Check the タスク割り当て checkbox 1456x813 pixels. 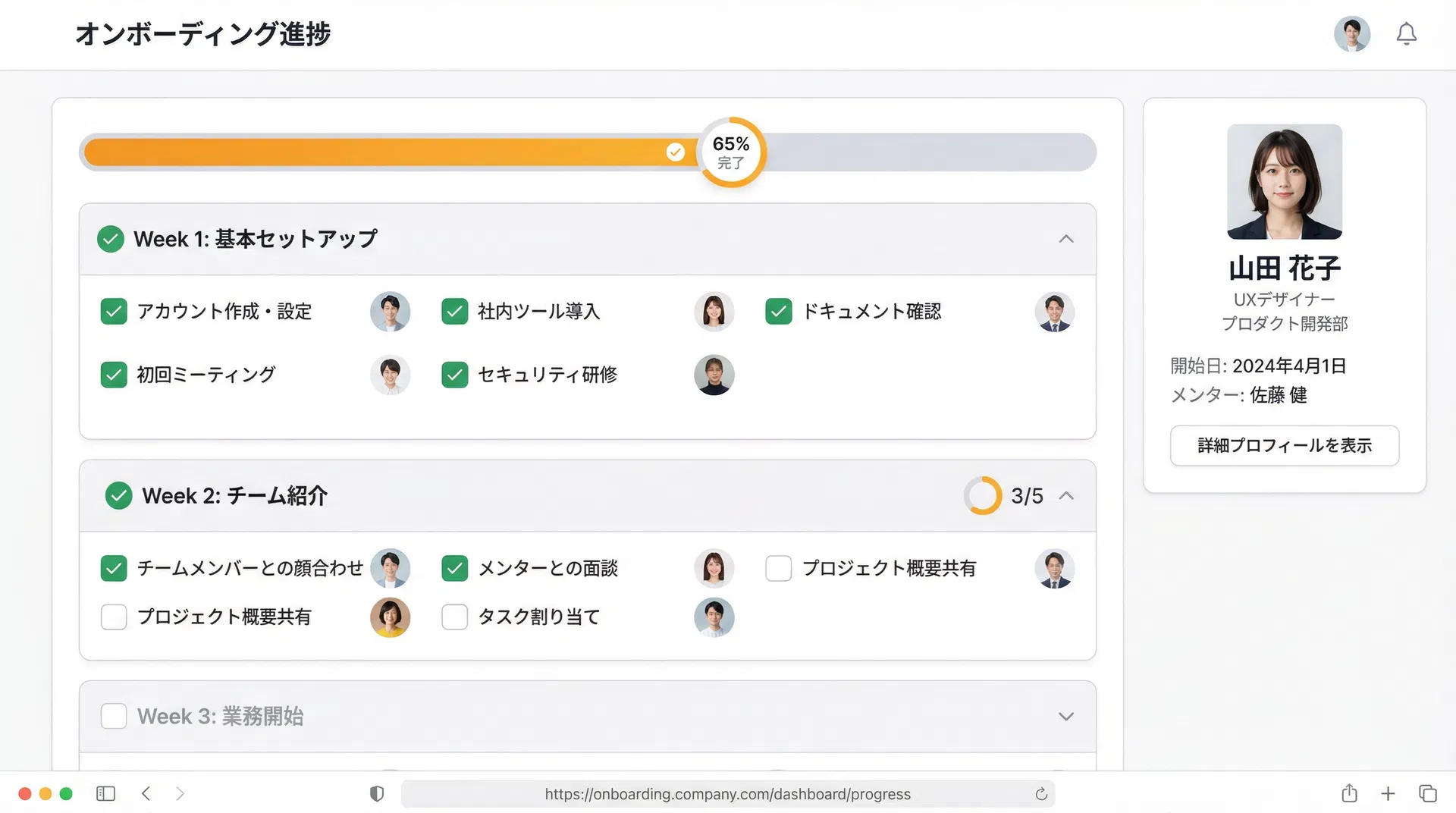click(454, 617)
